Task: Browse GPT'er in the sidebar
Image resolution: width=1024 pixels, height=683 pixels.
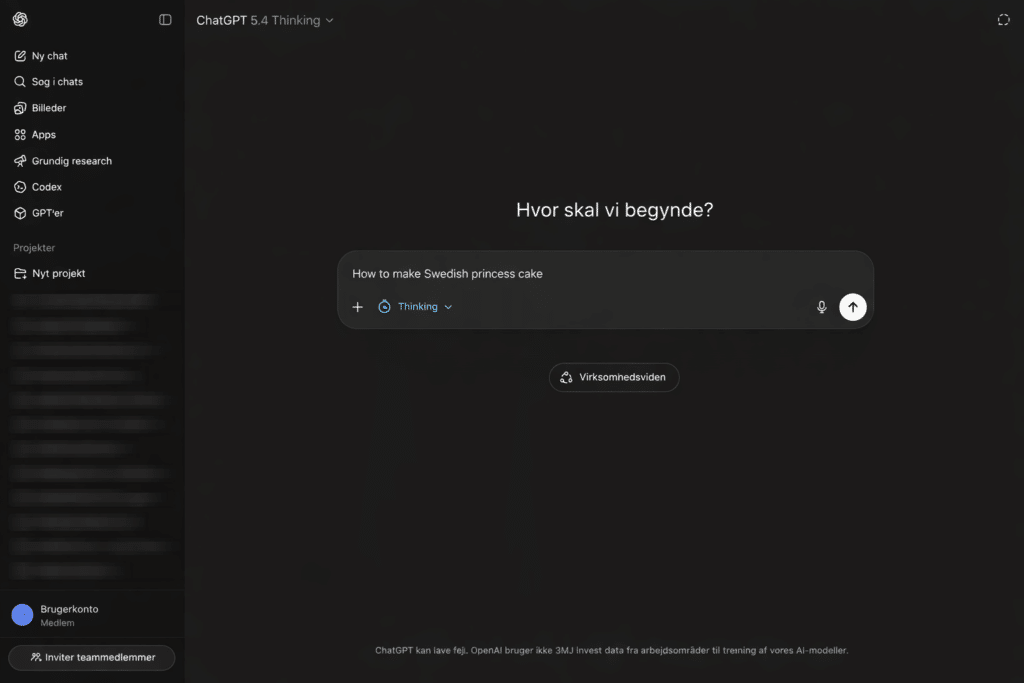Action: click(47, 212)
